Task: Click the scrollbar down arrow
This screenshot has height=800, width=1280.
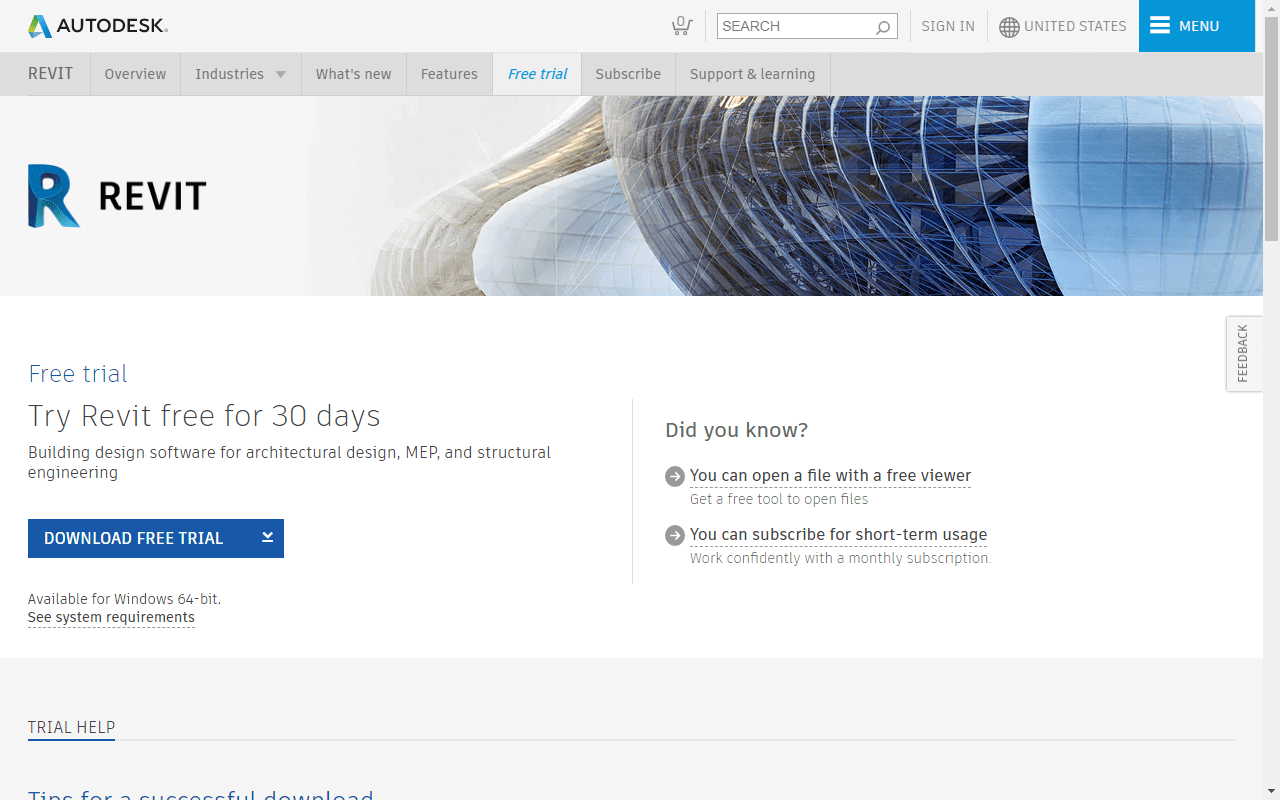Action: pyautogui.click(x=1271, y=791)
